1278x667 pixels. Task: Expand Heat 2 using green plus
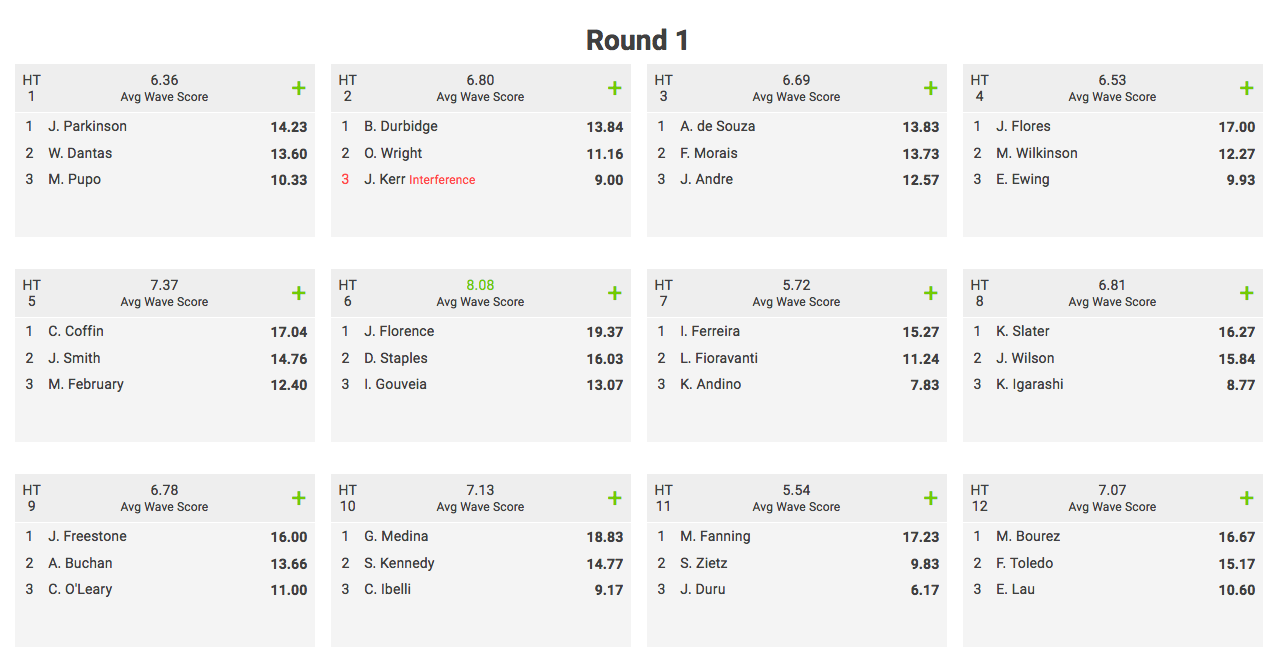point(614,88)
